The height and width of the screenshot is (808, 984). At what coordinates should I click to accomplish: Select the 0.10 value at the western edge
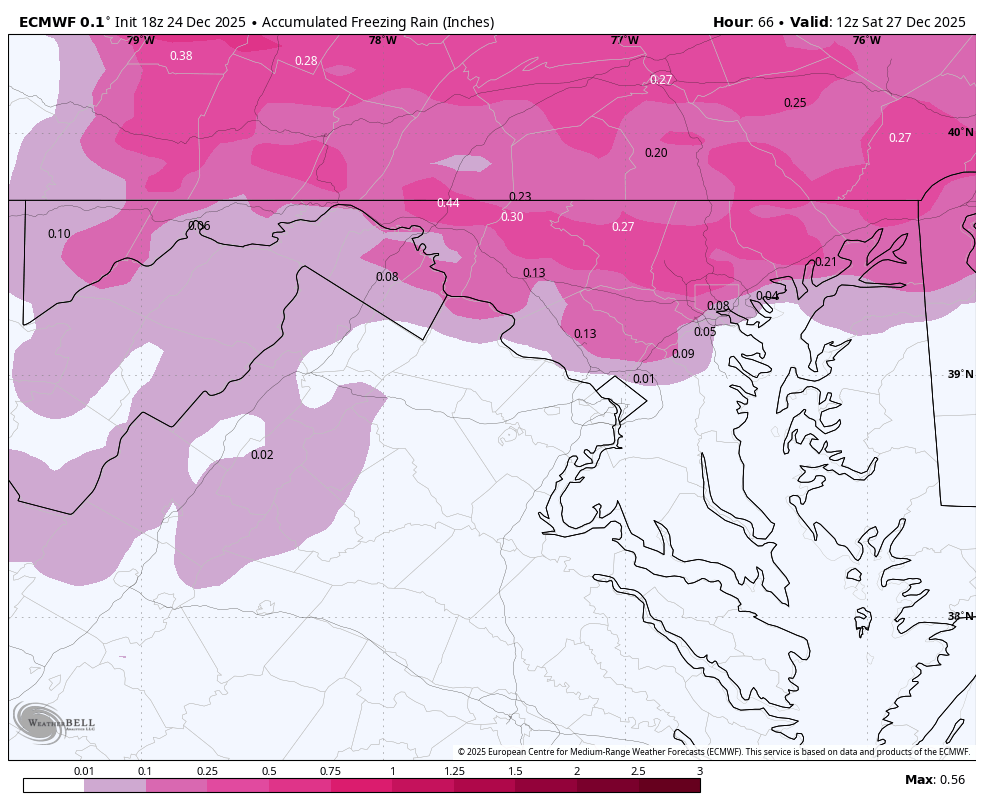[59, 234]
